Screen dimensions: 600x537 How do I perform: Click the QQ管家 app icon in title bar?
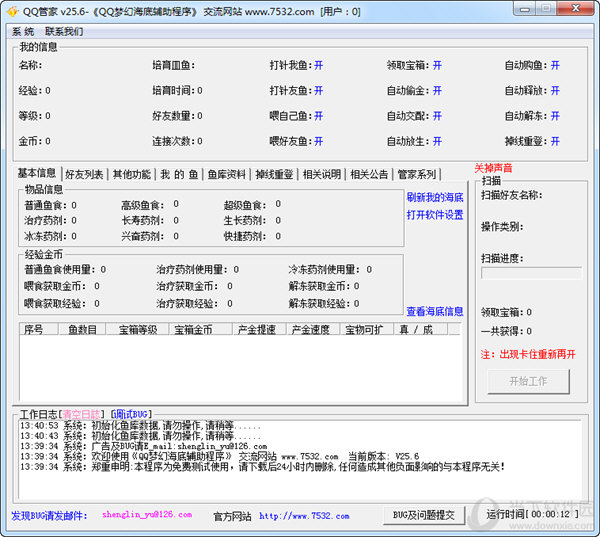(13, 11)
